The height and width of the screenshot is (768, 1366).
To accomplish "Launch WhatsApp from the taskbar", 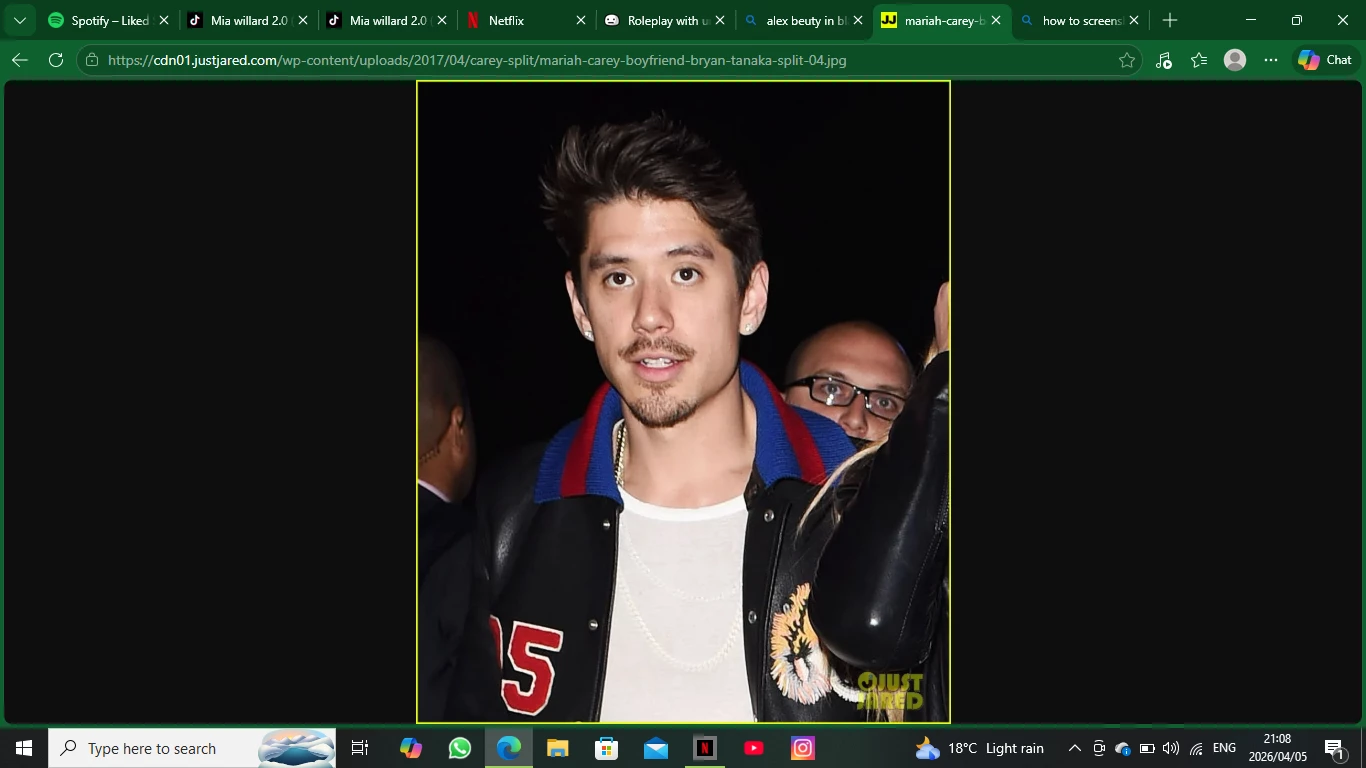I will click(x=460, y=748).
